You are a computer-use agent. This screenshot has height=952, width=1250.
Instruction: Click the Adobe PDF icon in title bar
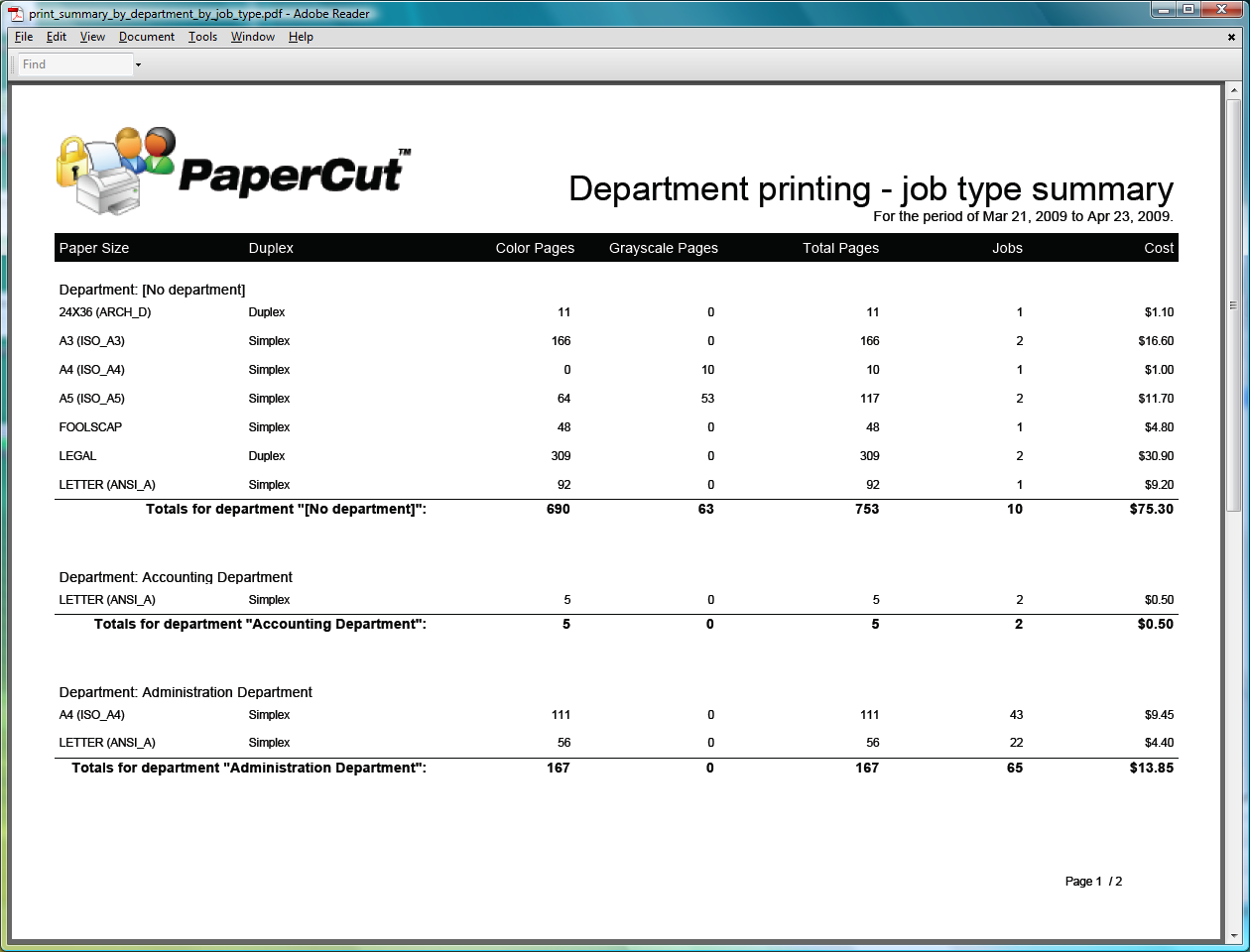(16, 14)
